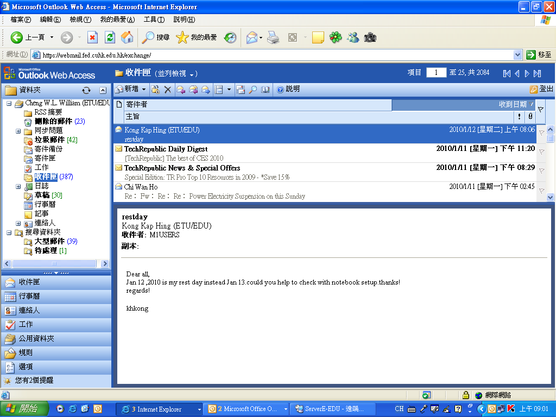
Task: Click the flag status column header
Action: point(540,110)
